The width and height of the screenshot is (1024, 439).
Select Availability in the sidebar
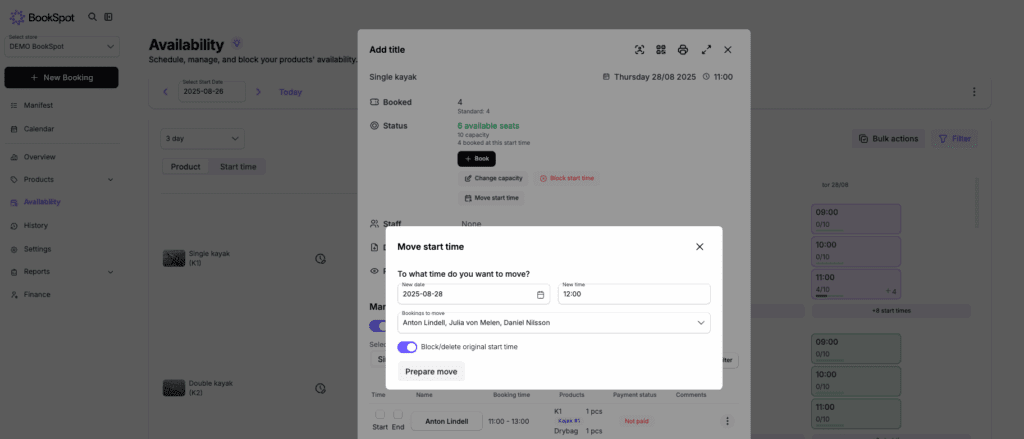tap(42, 202)
